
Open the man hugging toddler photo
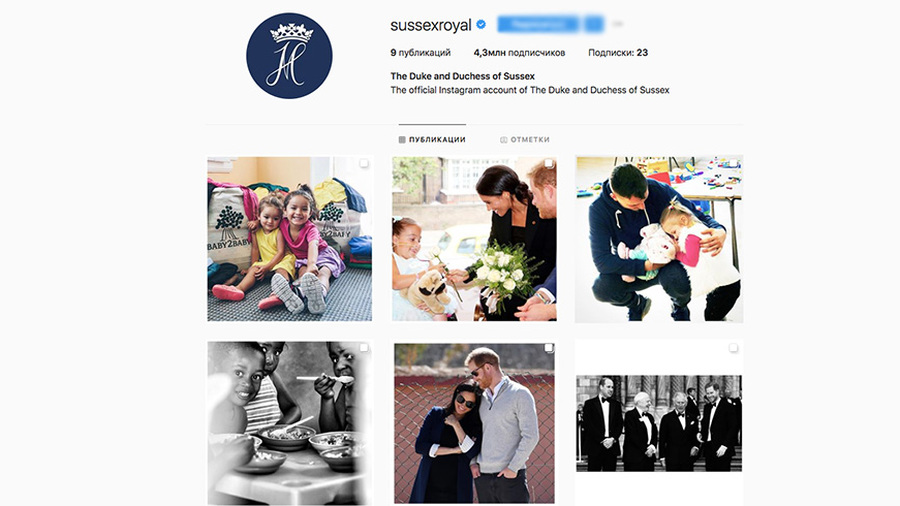[659, 239]
